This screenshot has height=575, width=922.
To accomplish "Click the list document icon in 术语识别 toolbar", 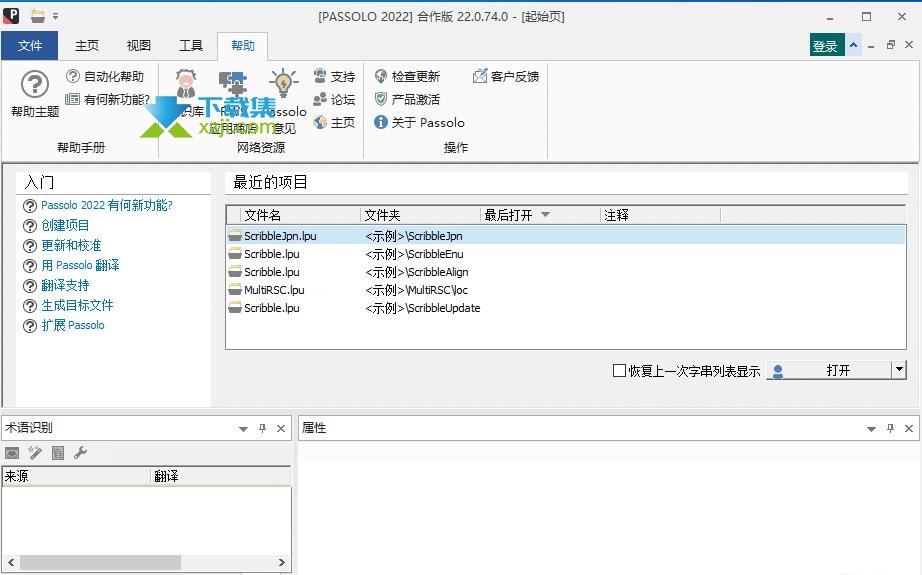I will click(58, 453).
